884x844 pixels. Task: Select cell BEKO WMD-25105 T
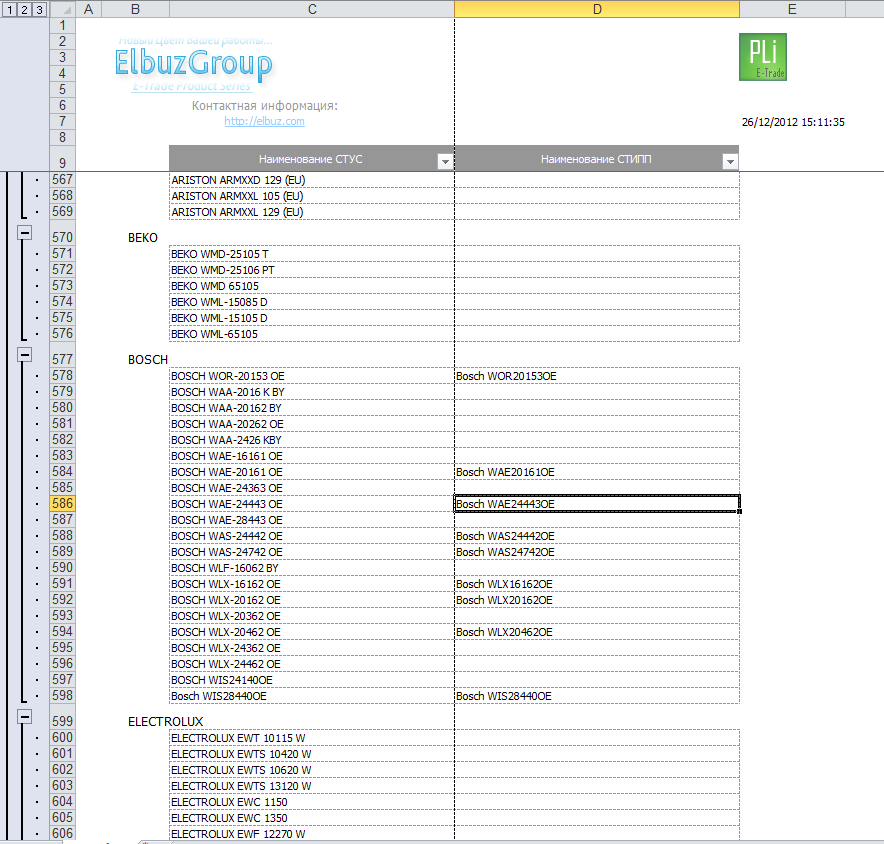(312, 254)
